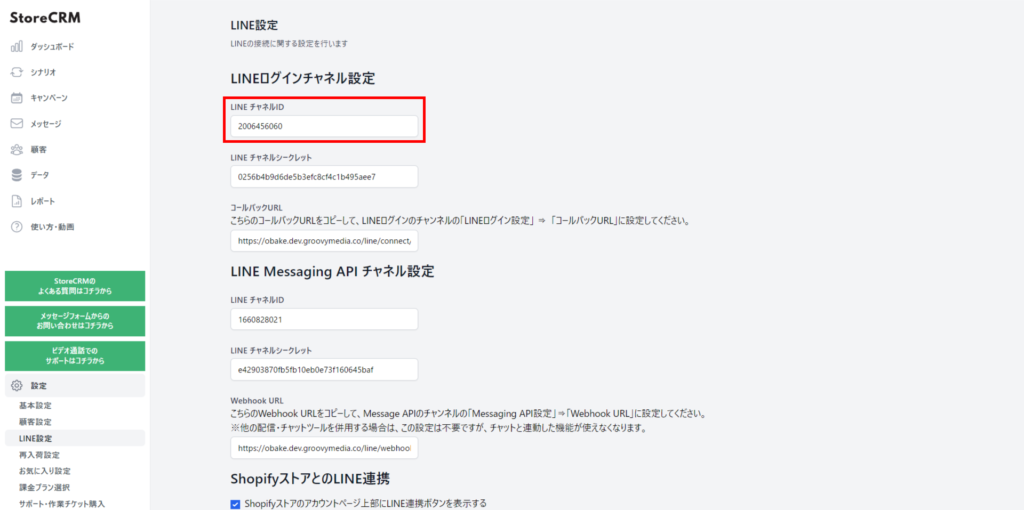Click the StoreCRM logo

pos(45,18)
